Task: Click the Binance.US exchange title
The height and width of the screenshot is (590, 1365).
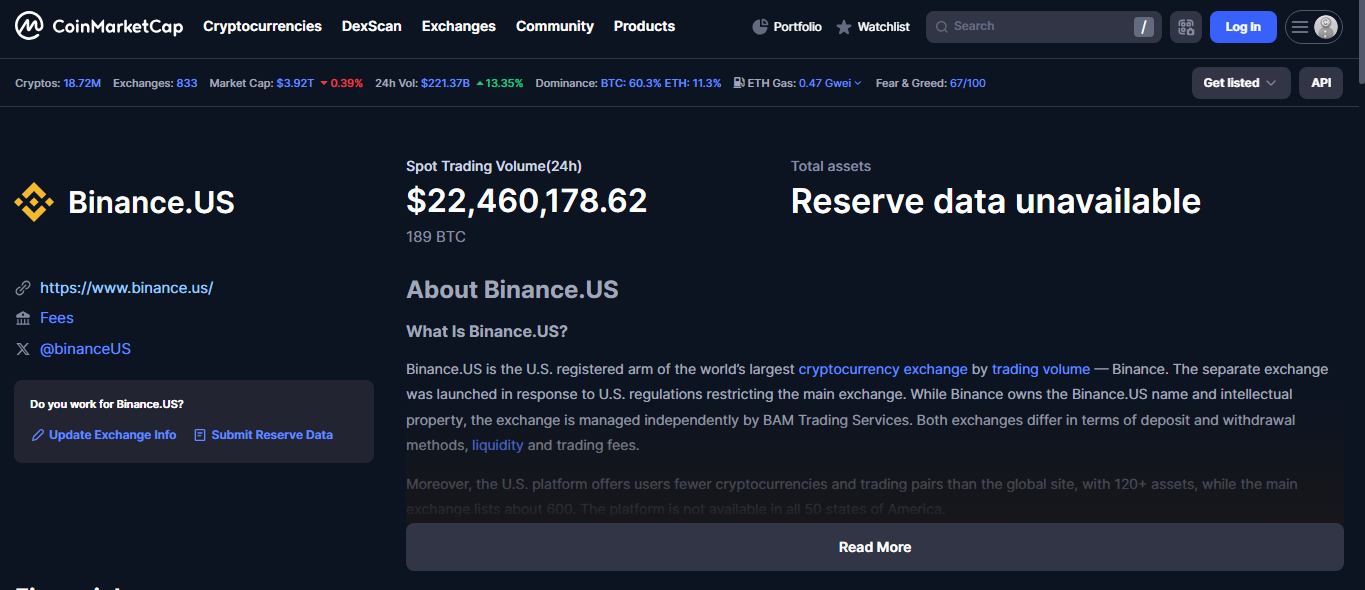Action: click(x=151, y=203)
